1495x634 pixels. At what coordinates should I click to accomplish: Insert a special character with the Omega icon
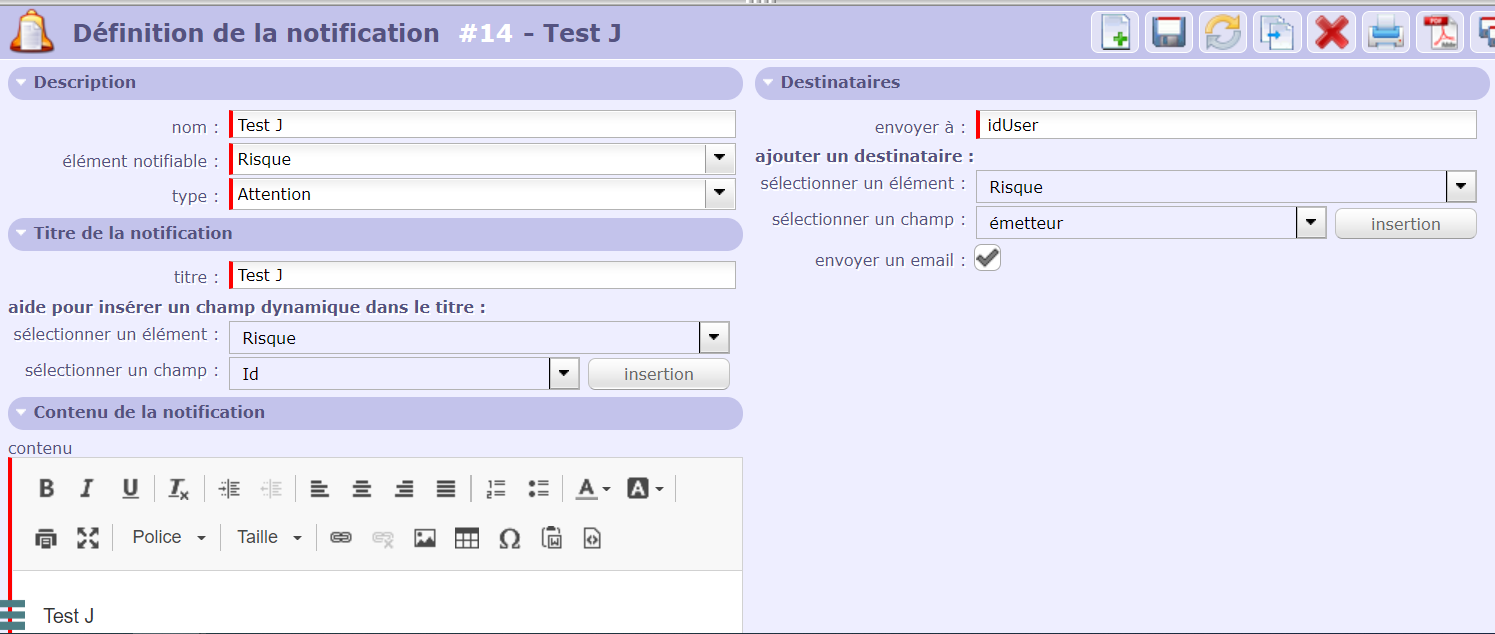509,538
